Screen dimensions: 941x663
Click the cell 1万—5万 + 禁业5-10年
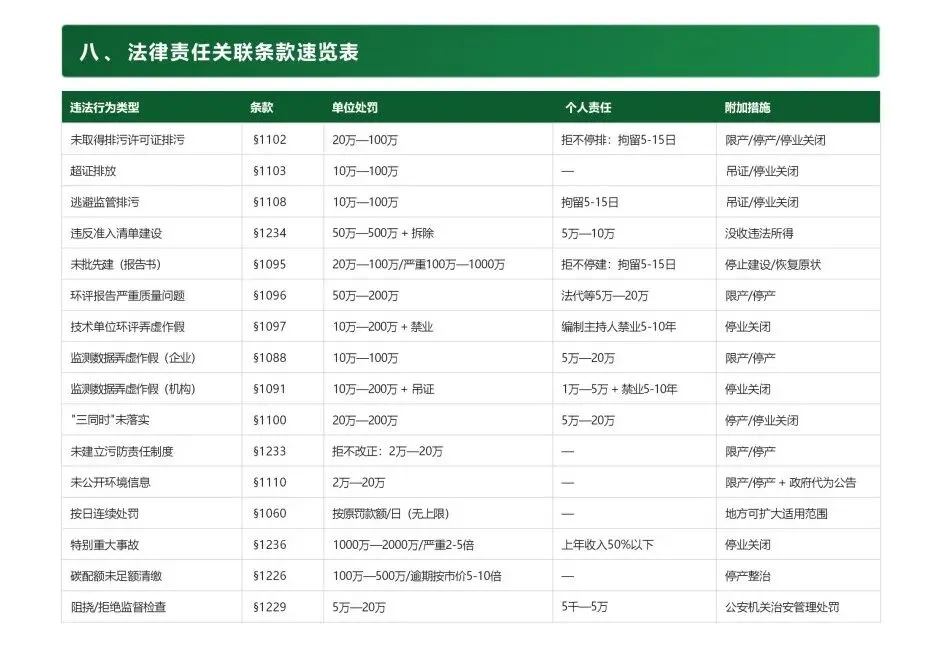coord(619,389)
